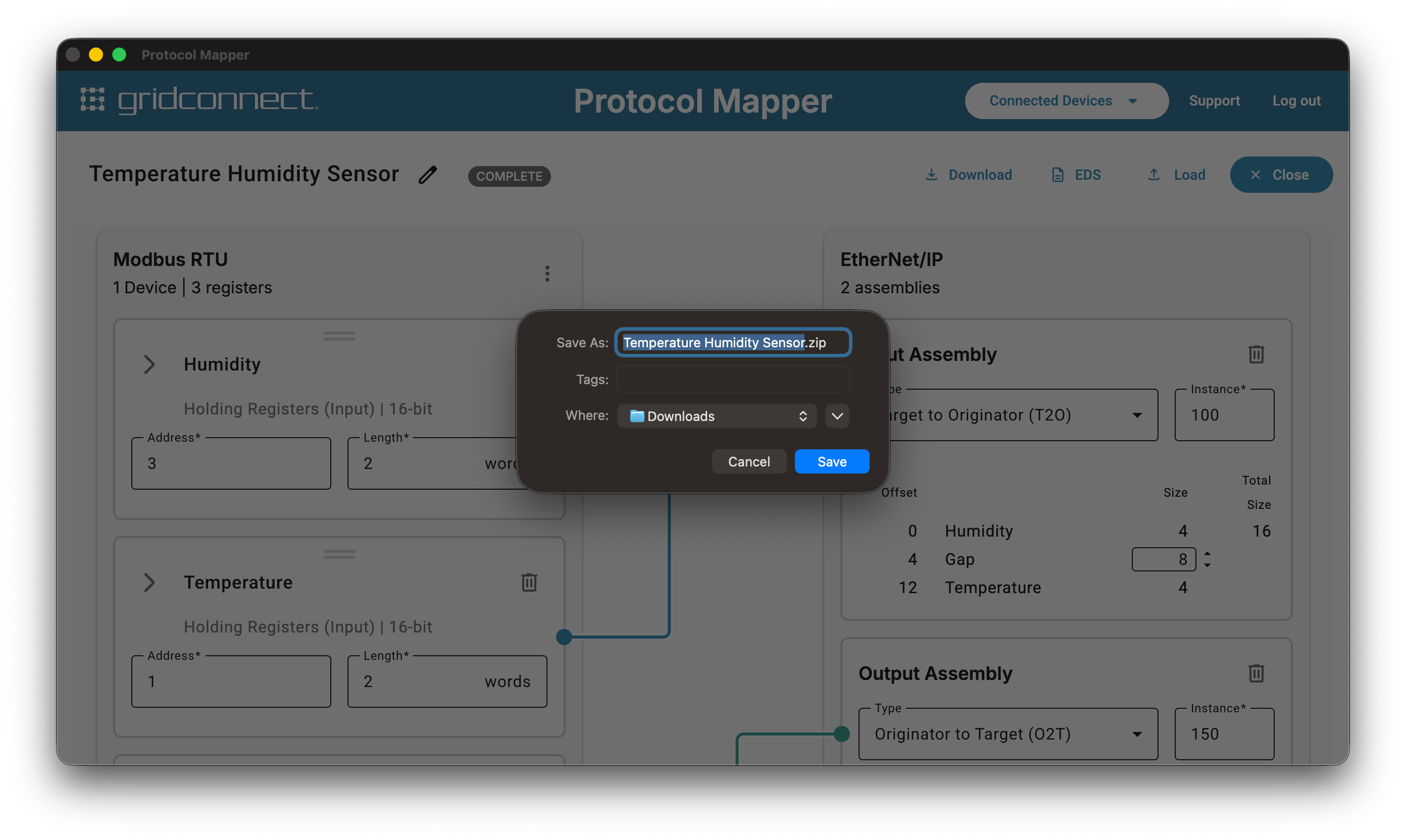Click the Output Assembly heading
This screenshot has width=1406, height=840.
[935, 673]
